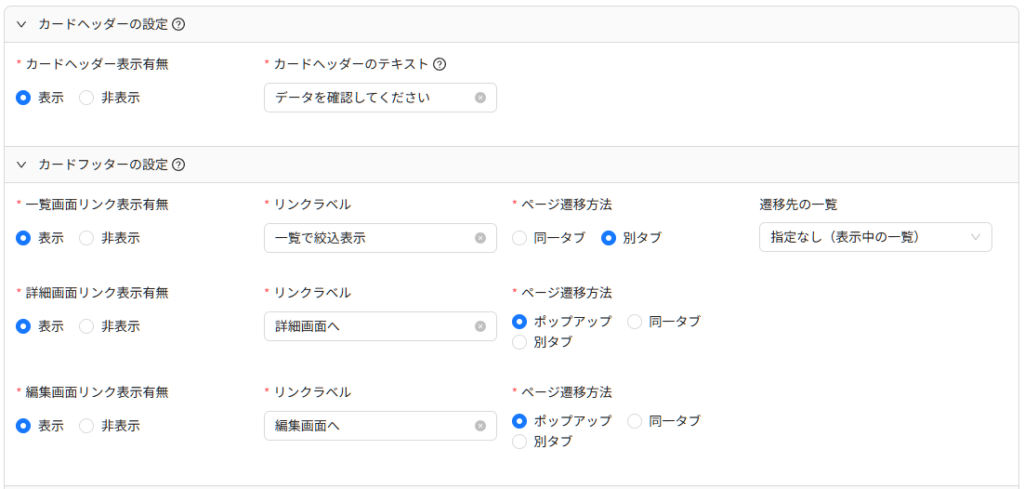Clear the データを確認してください text field
Image resolution: width=1024 pixels, height=489 pixels.
coord(480,97)
